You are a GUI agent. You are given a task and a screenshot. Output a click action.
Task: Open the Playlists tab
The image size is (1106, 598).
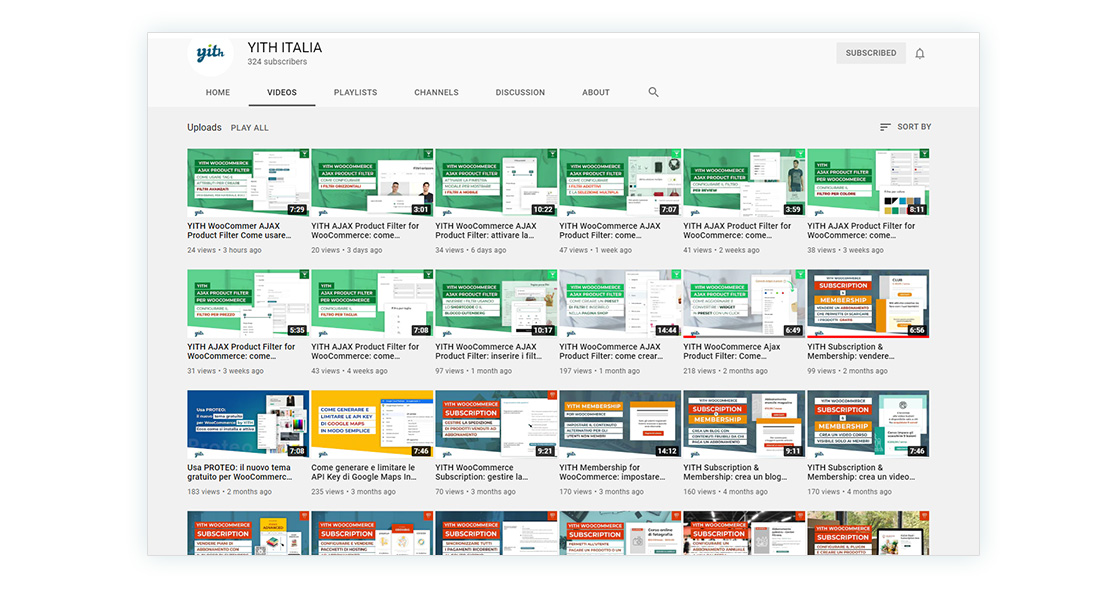pos(356,92)
